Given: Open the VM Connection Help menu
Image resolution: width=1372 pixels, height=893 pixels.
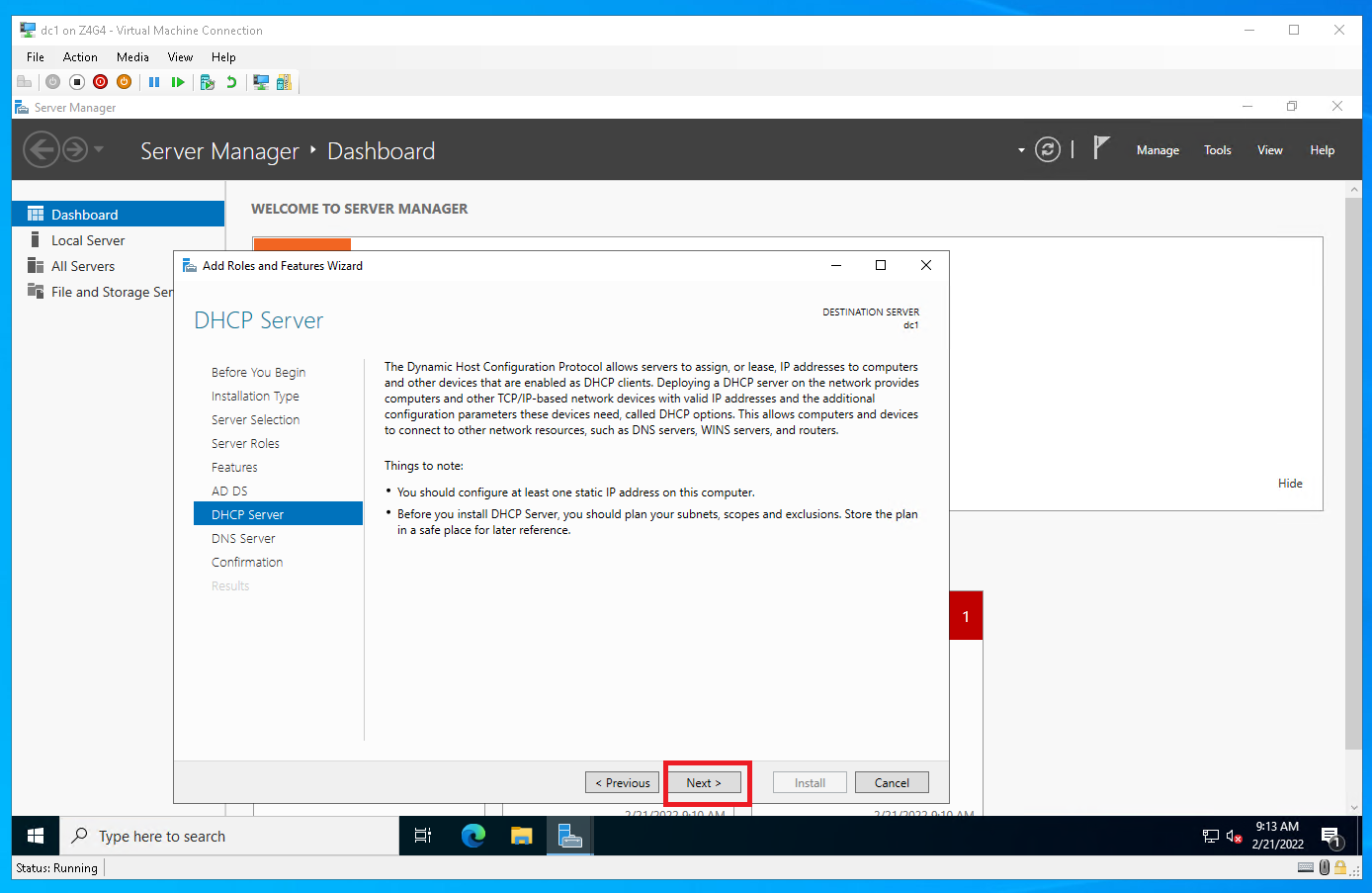Looking at the screenshot, I should click(223, 57).
